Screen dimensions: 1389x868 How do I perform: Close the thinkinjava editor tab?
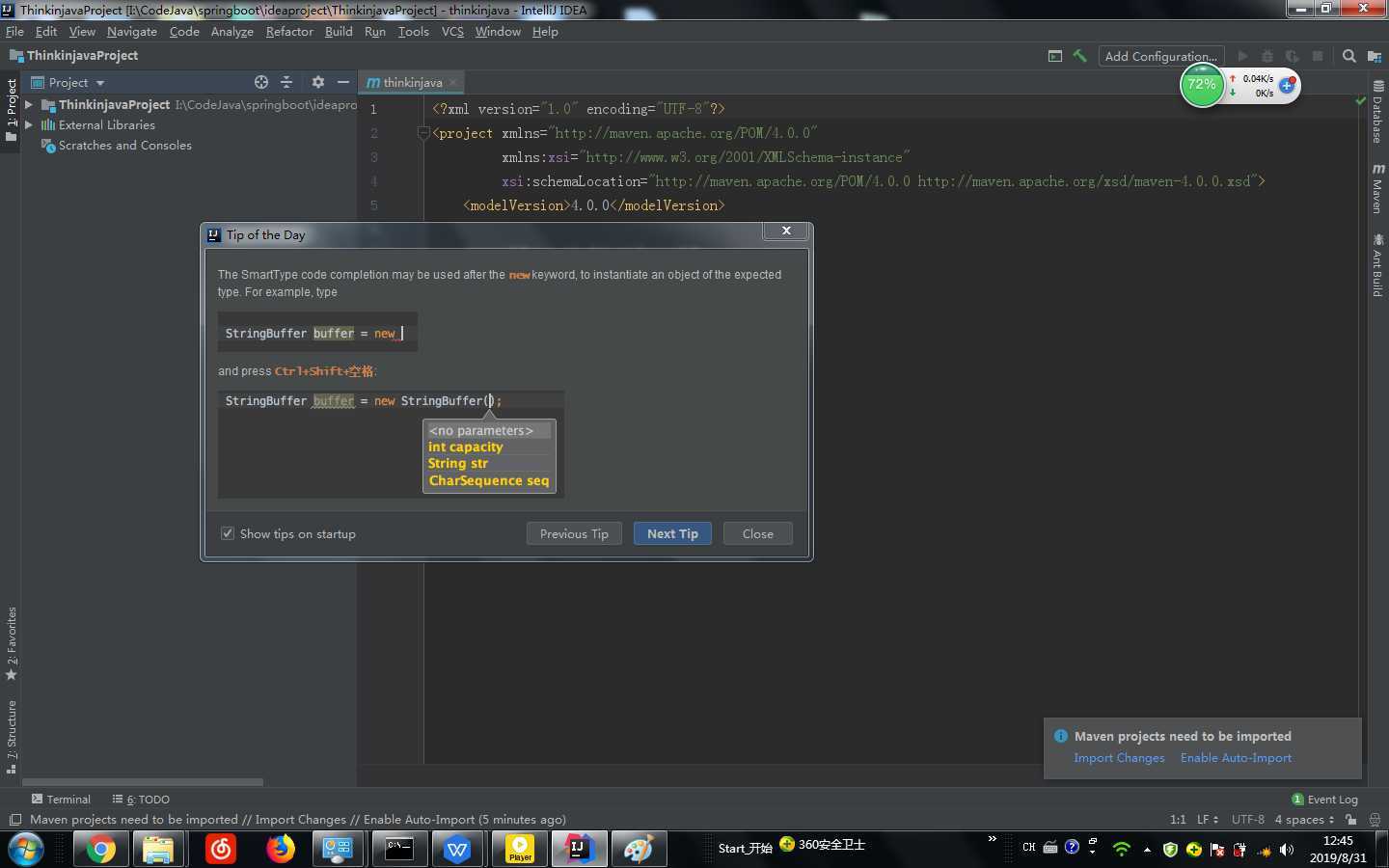pyautogui.click(x=452, y=82)
